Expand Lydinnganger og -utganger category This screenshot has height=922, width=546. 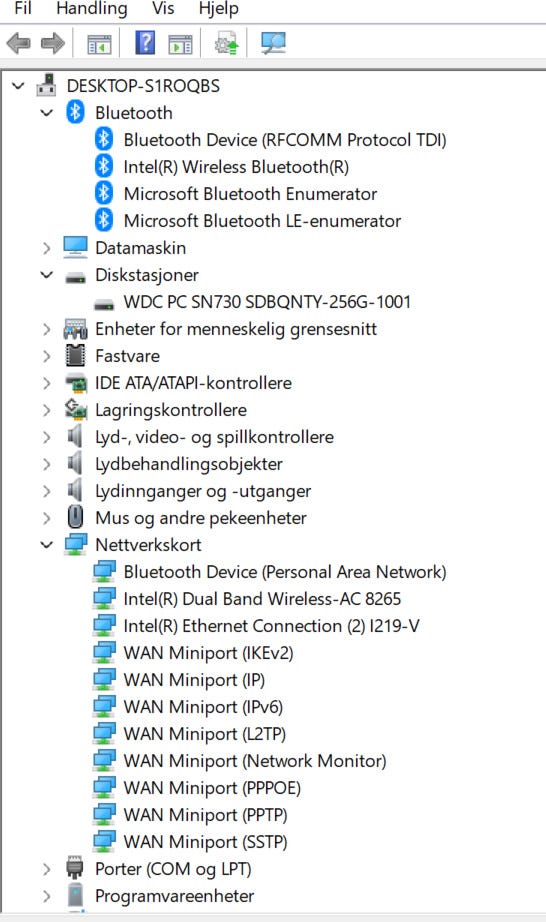47,492
